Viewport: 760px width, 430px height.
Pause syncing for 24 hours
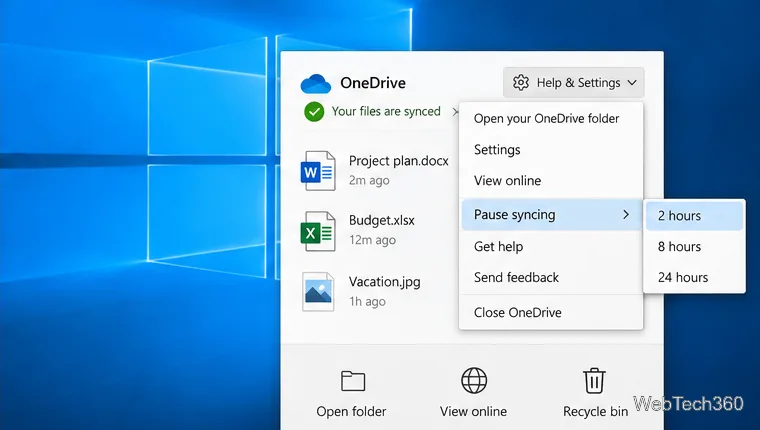[694, 277]
